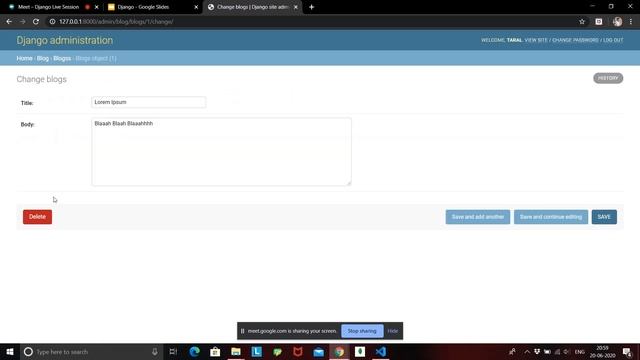Click into the Body text area
The image size is (640, 360).
coord(221,151)
